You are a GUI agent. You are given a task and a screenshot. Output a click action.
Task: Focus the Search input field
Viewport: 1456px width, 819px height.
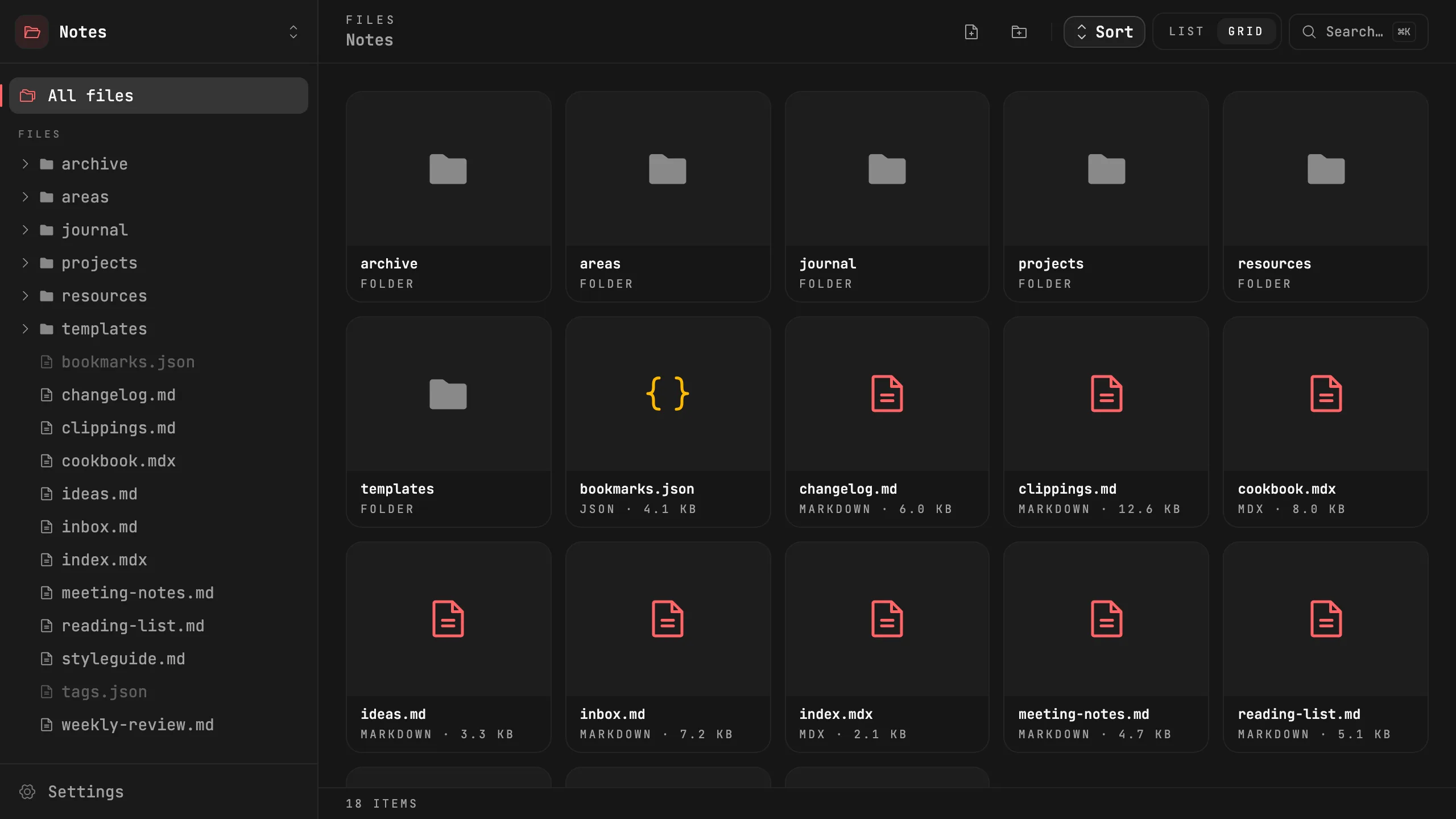[x=1359, y=32]
